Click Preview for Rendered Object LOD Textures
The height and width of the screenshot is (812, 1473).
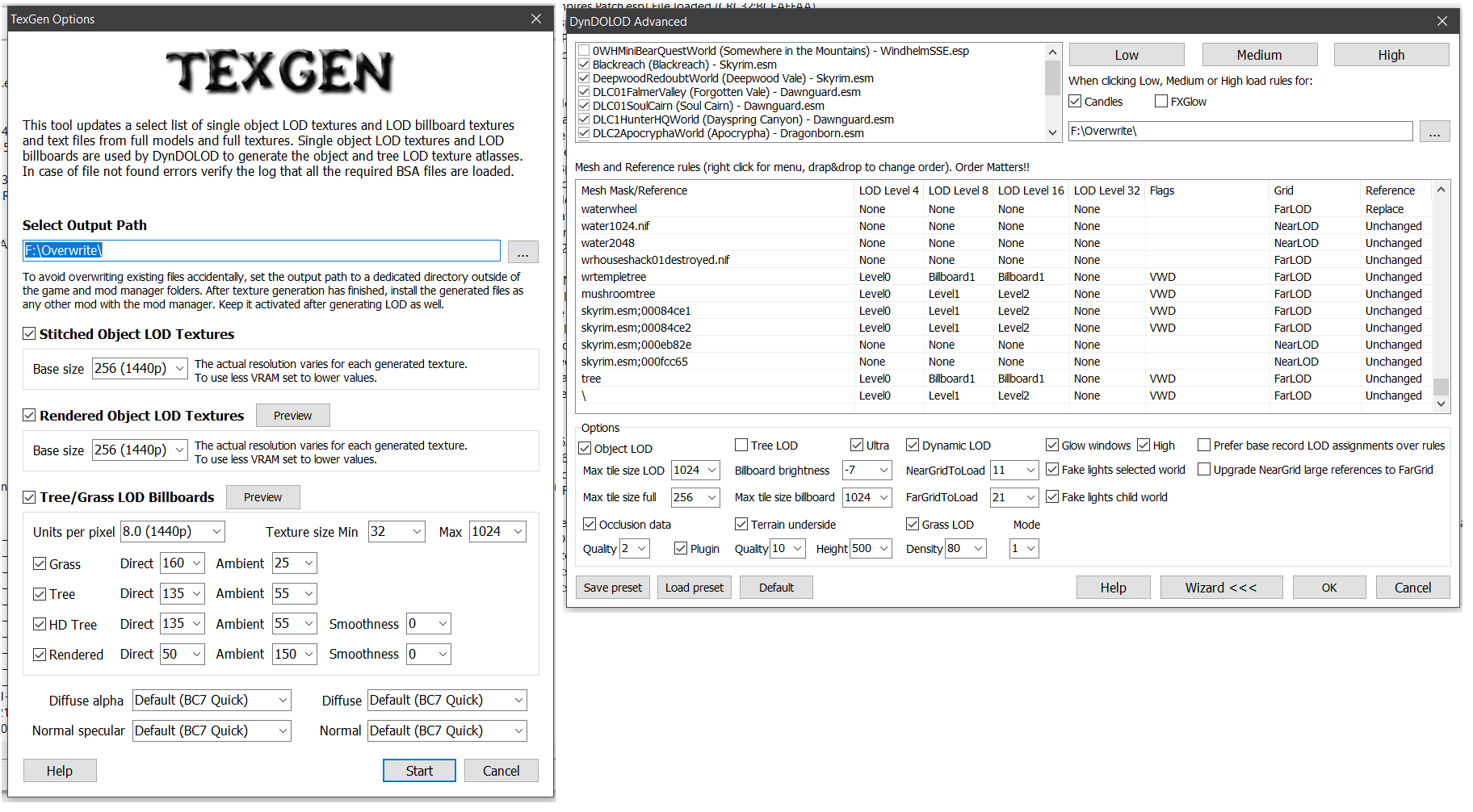coord(293,416)
